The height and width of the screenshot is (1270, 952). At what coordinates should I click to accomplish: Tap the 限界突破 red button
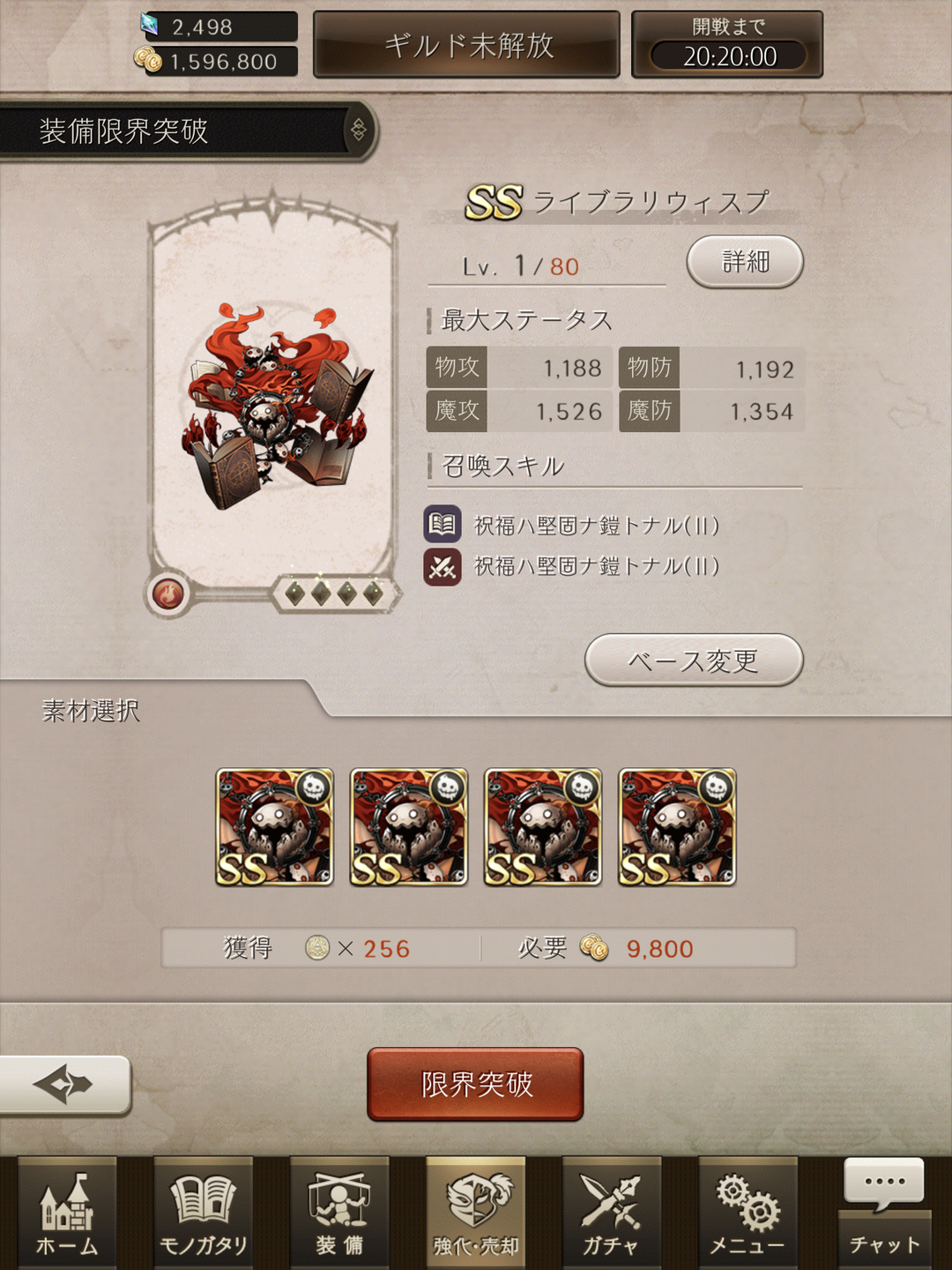point(476,1084)
